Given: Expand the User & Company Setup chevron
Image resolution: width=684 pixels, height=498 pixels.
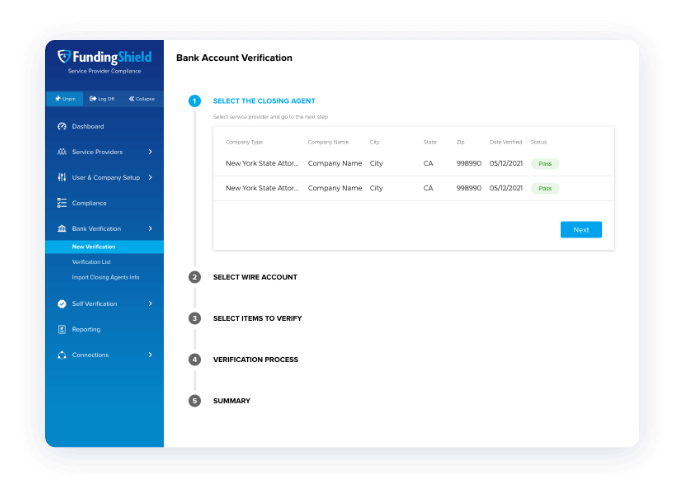Looking at the screenshot, I should (150, 177).
